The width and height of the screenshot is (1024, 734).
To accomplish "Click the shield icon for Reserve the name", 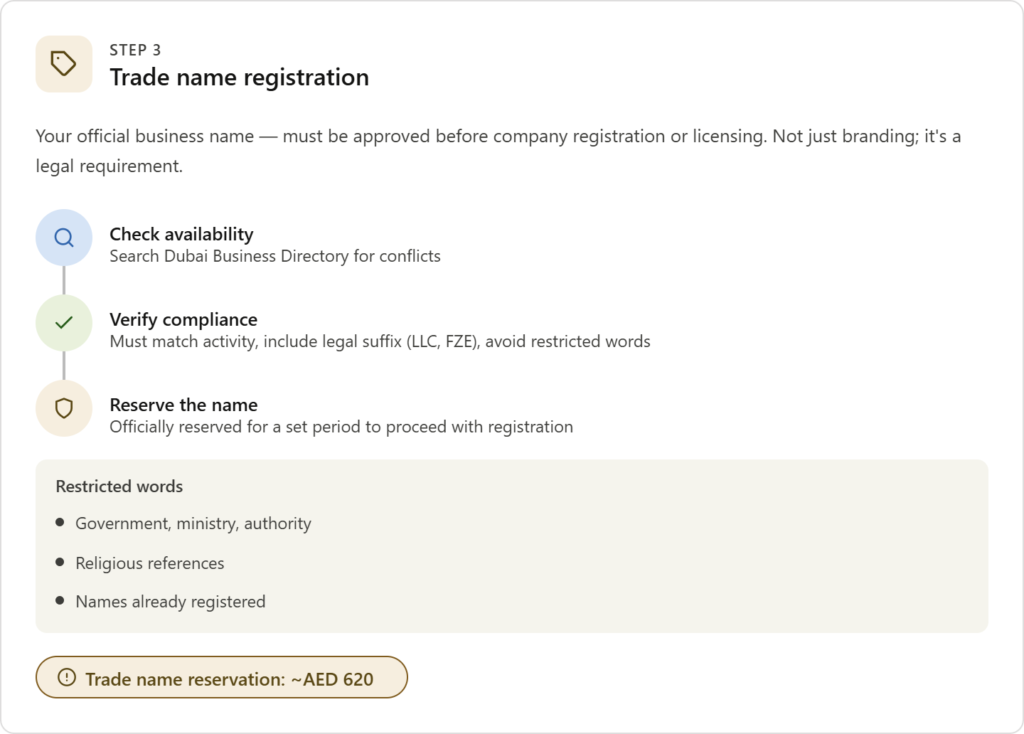I will coord(64,408).
